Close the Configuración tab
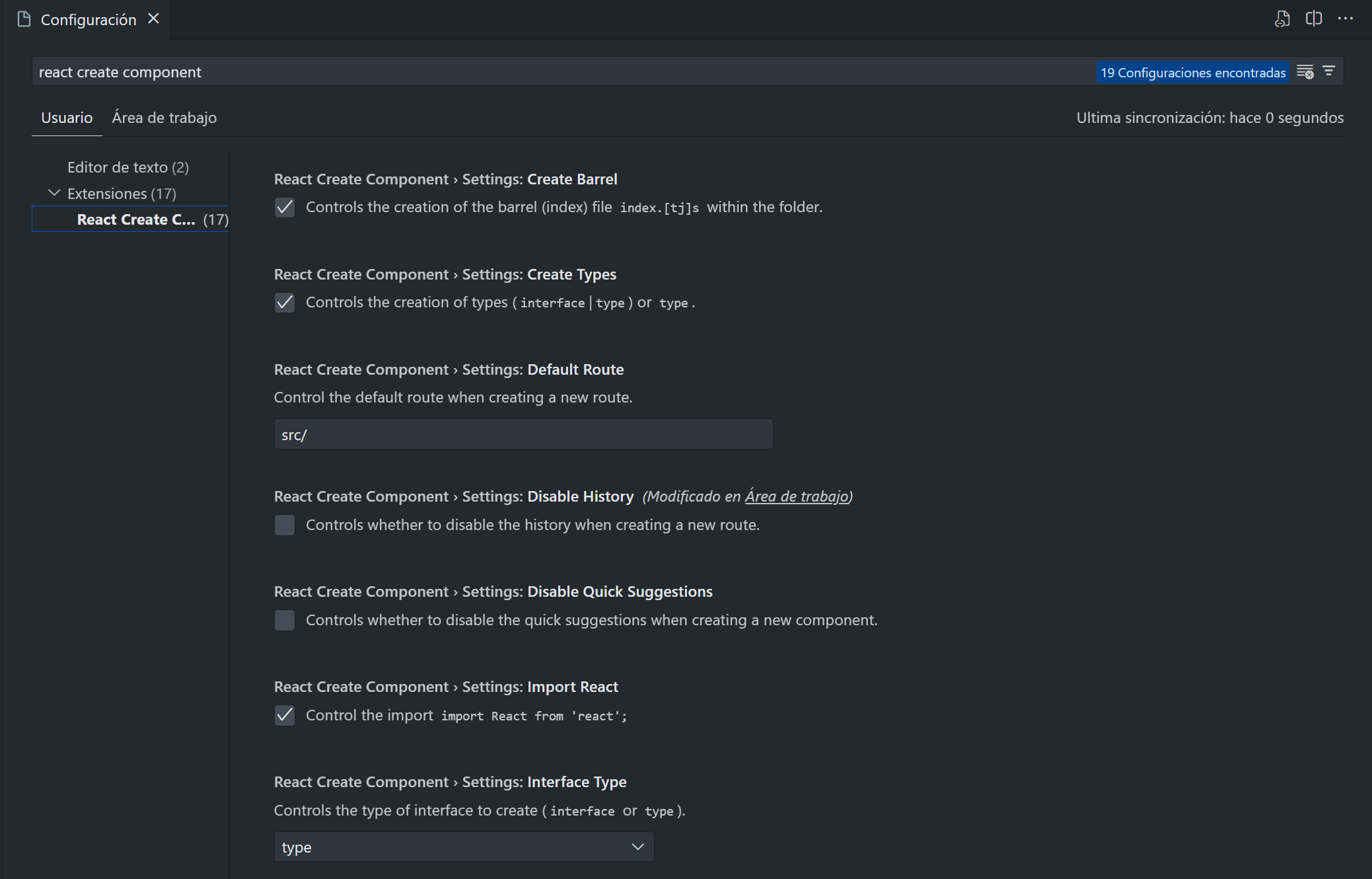The width and height of the screenshot is (1372, 879). pyautogui.click(x=153, y=19)
